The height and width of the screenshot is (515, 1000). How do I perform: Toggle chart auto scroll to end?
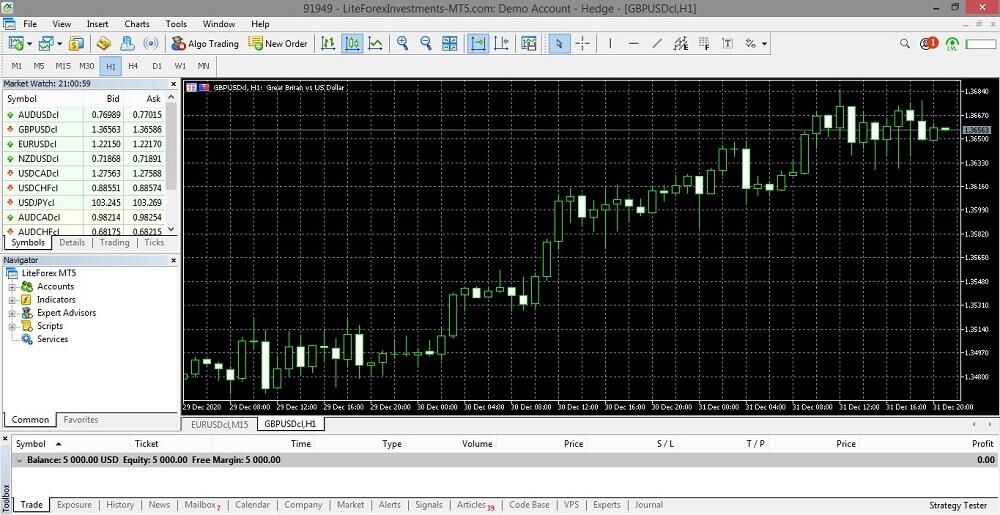pos(478,43)
